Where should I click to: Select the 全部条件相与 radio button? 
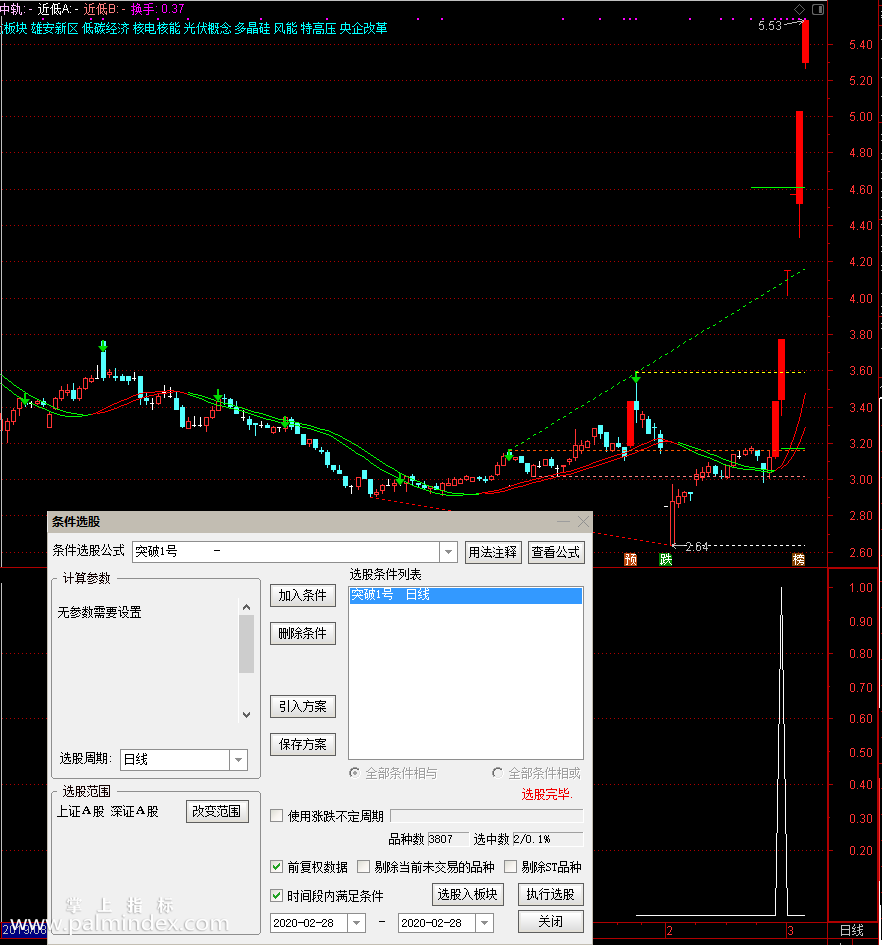354,773
